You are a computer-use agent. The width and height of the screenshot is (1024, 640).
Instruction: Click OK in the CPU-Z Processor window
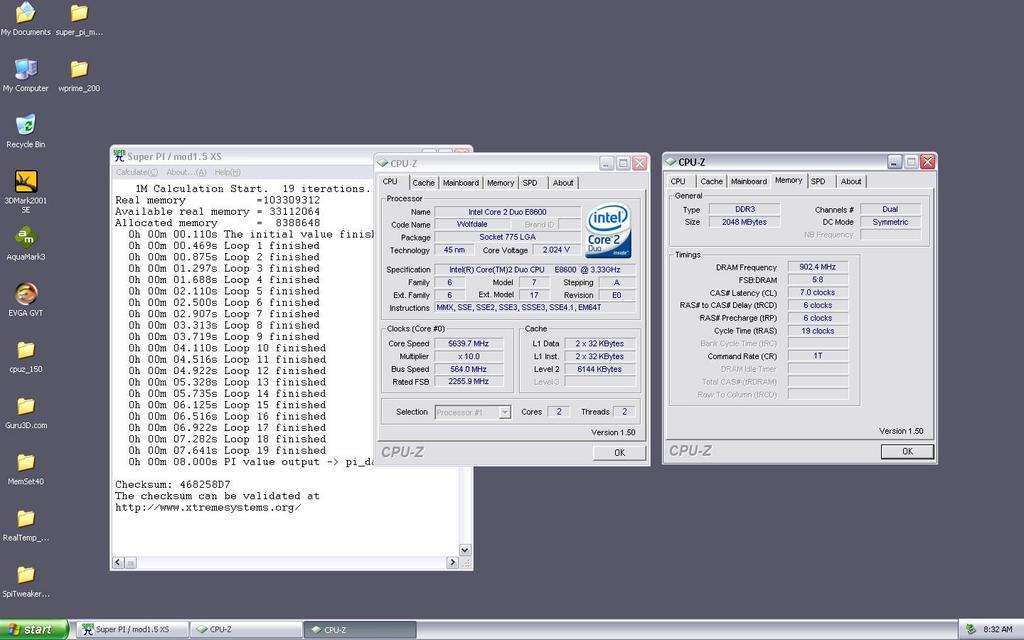pos(619,453)
